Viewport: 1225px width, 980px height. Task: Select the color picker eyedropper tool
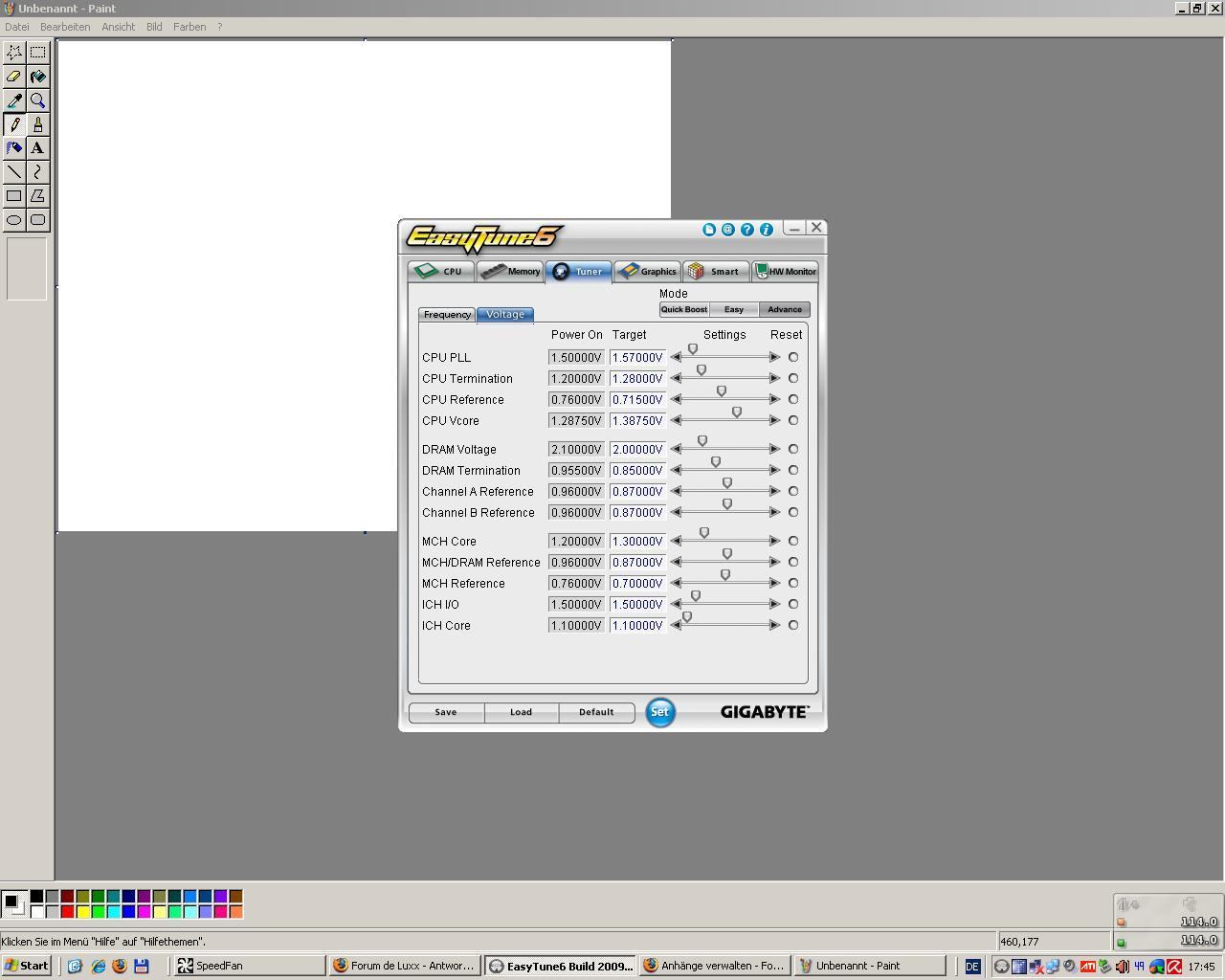(x=14, y=100)
